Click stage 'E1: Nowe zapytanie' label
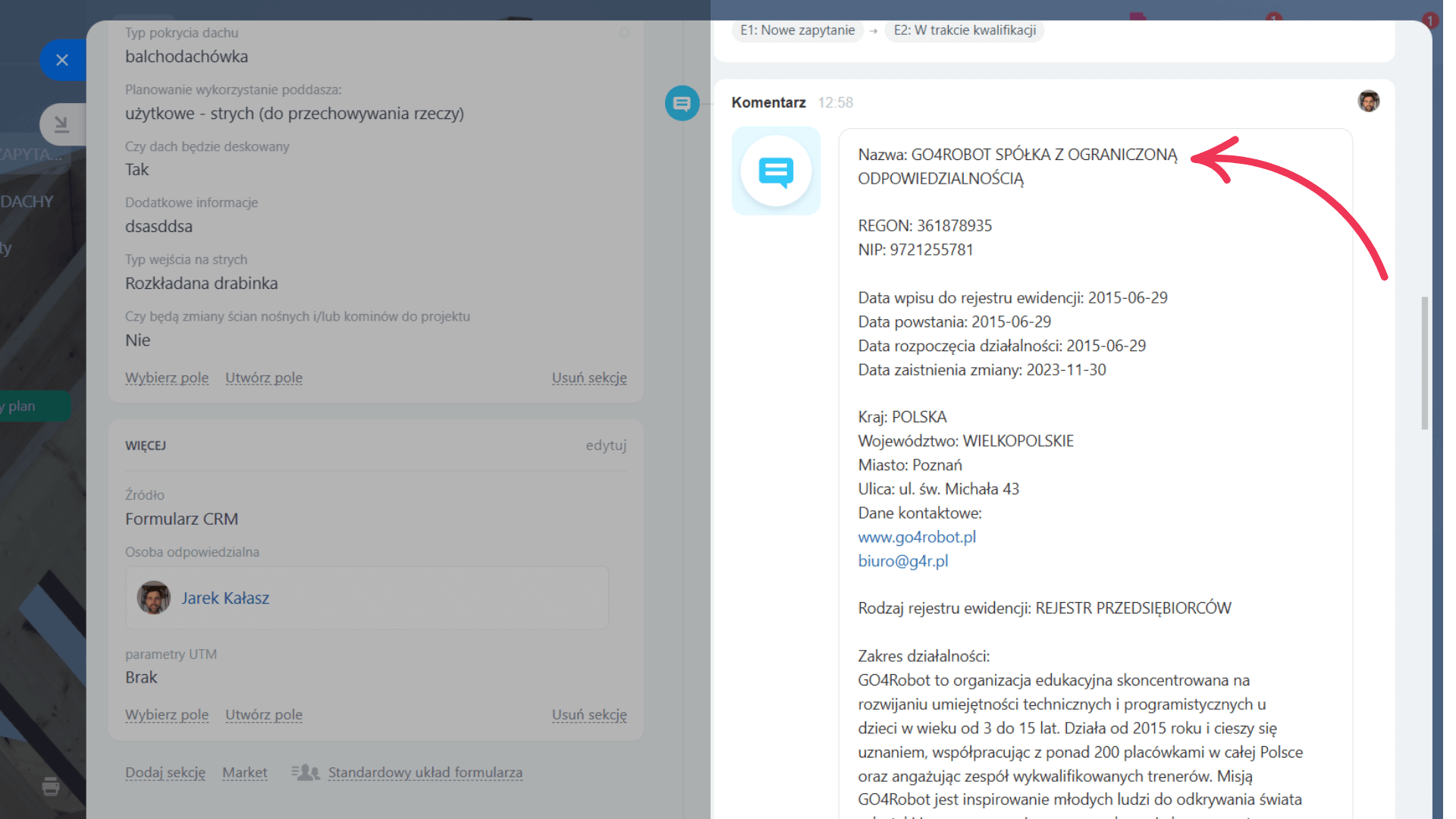 tap(798, 30)
